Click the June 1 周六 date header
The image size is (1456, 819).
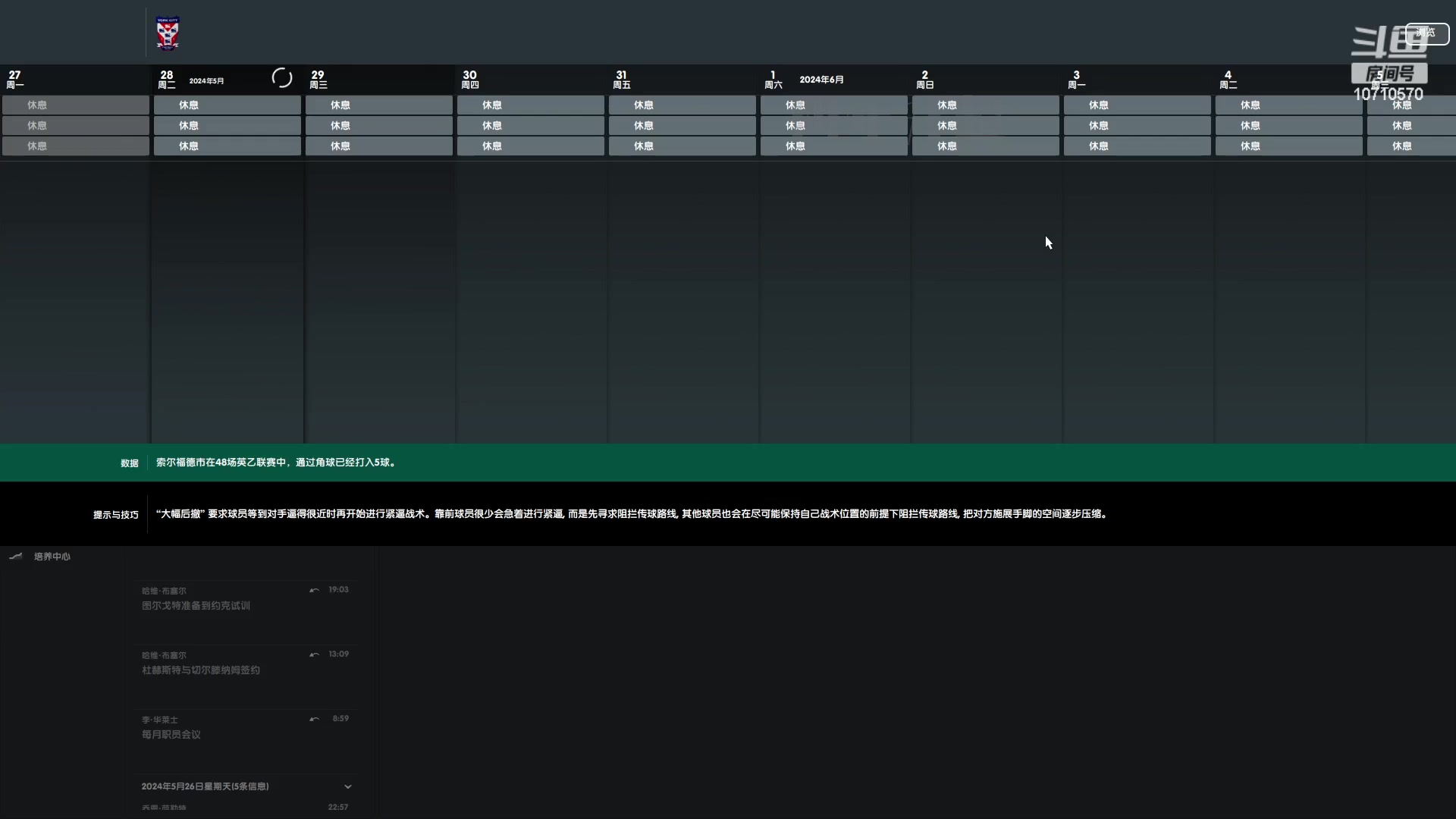coord(773,79)
